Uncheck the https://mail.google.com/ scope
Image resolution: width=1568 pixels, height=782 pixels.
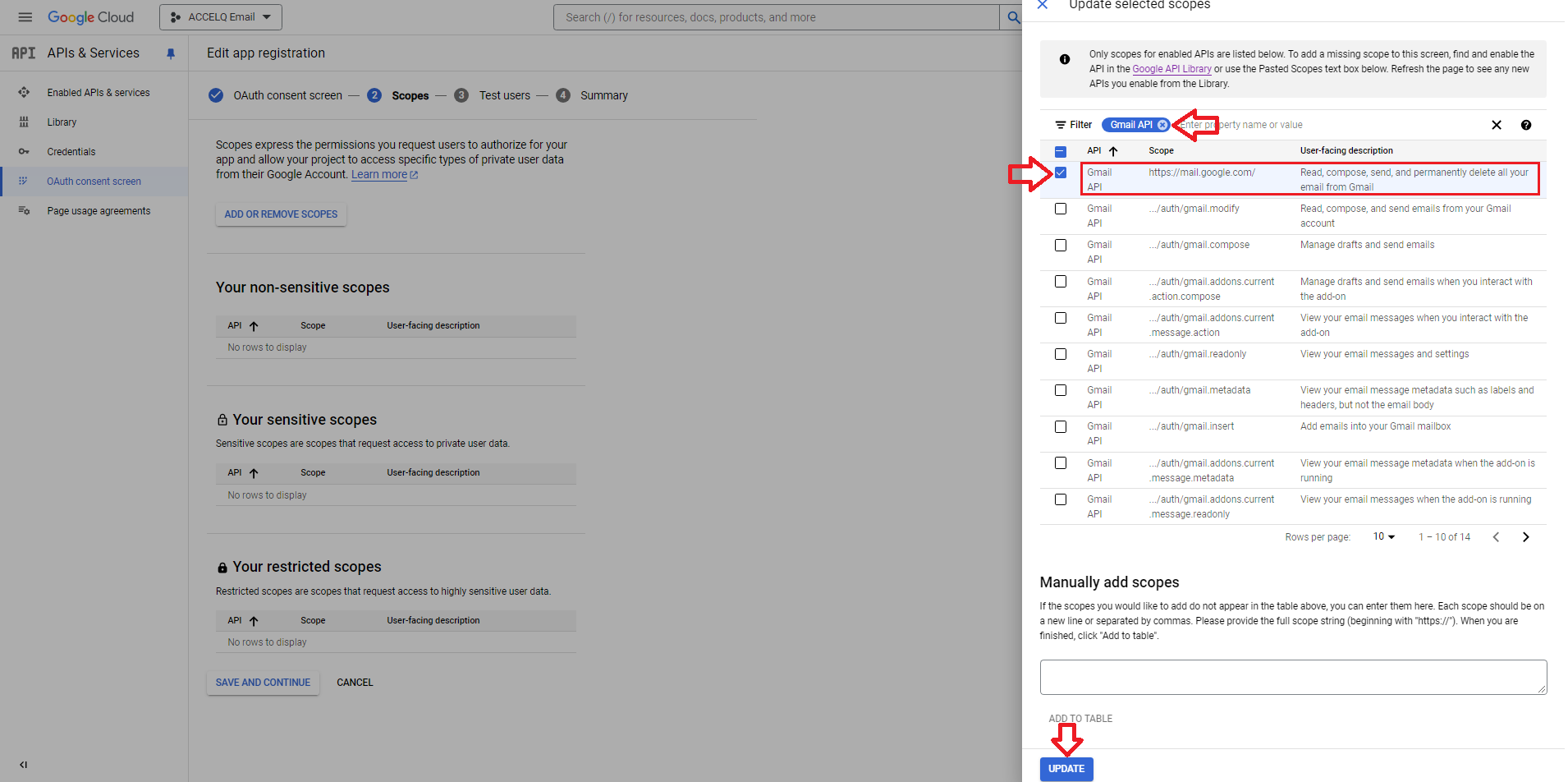coord(1061,172)
